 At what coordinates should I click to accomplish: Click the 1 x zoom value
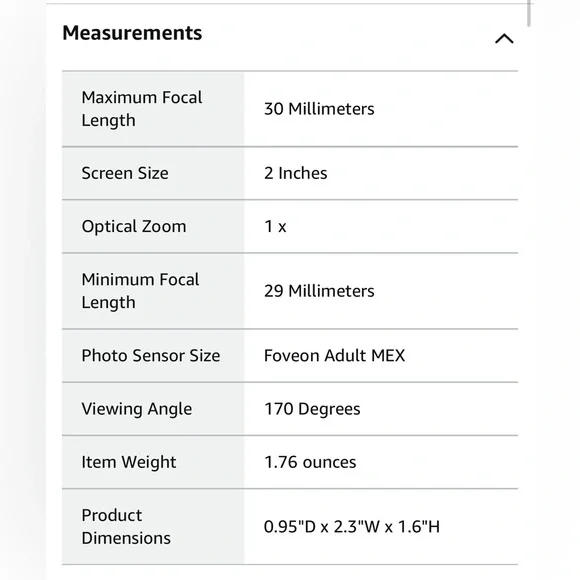[x=275, y=226]
